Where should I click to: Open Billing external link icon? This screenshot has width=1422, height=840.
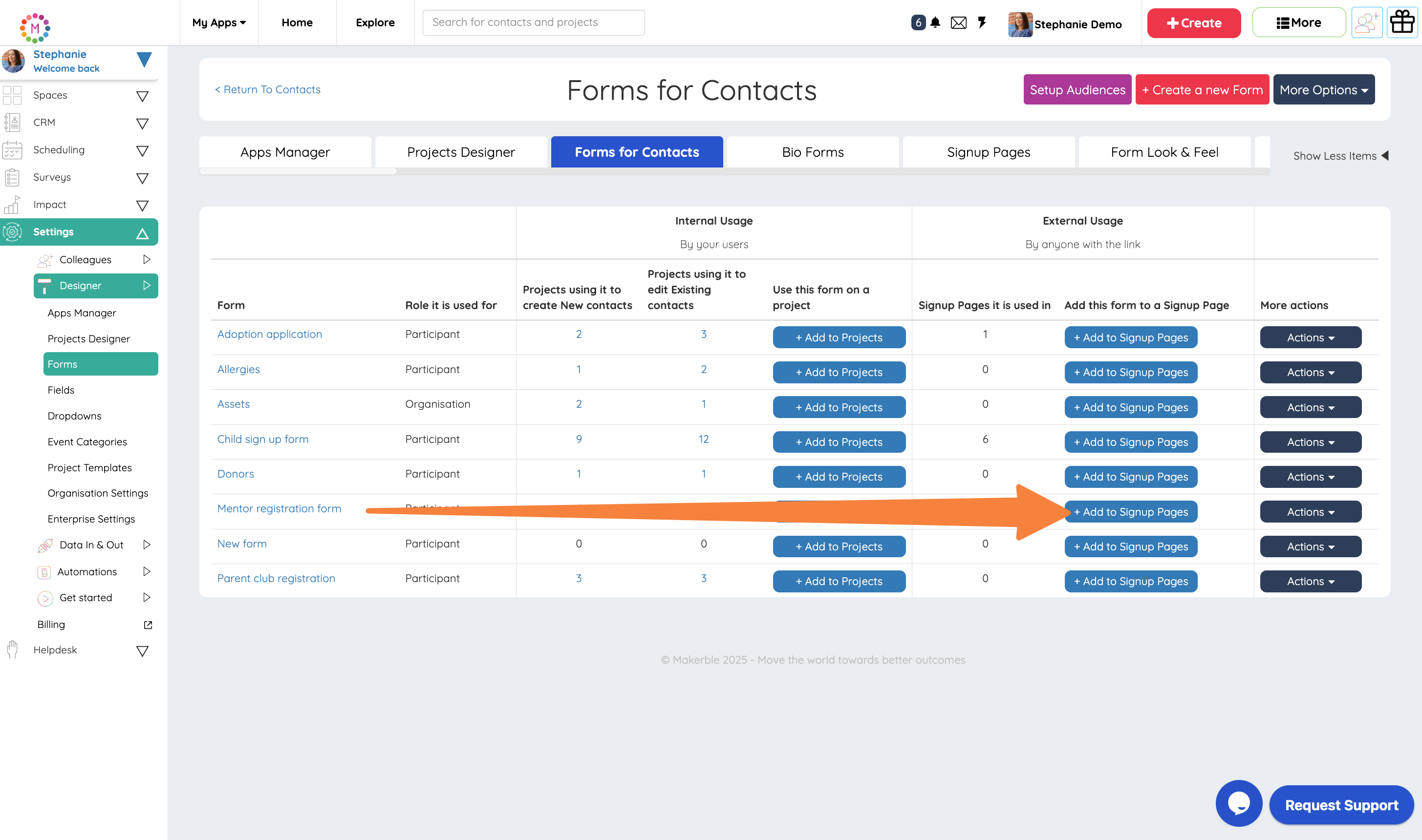point(148,625)
